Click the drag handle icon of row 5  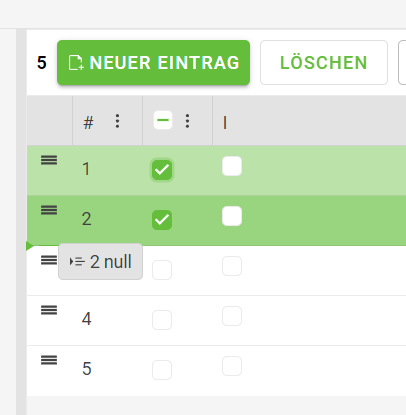(x=49, y=360)
